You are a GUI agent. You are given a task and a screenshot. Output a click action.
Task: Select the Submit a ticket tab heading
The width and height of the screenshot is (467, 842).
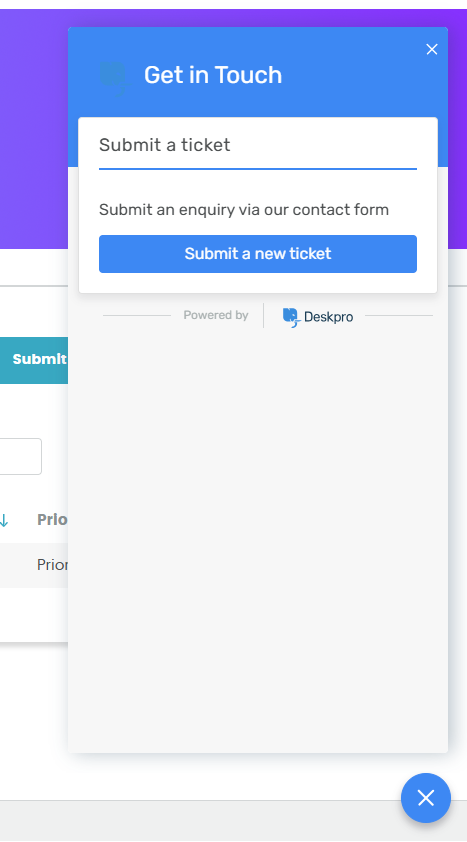click(x=165, y=144)
